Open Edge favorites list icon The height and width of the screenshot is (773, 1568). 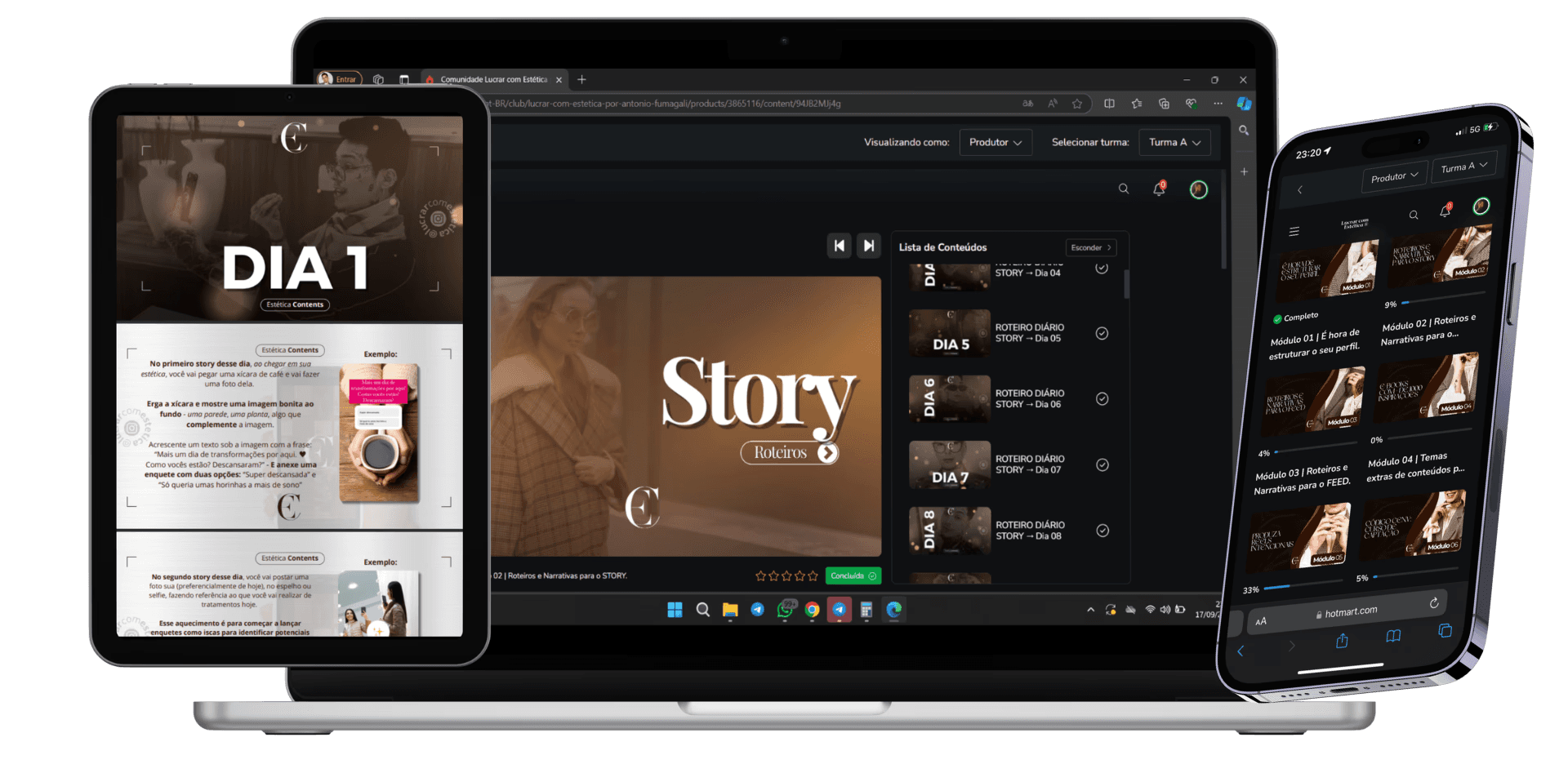pyautogui.click(x=1137, y=104)
